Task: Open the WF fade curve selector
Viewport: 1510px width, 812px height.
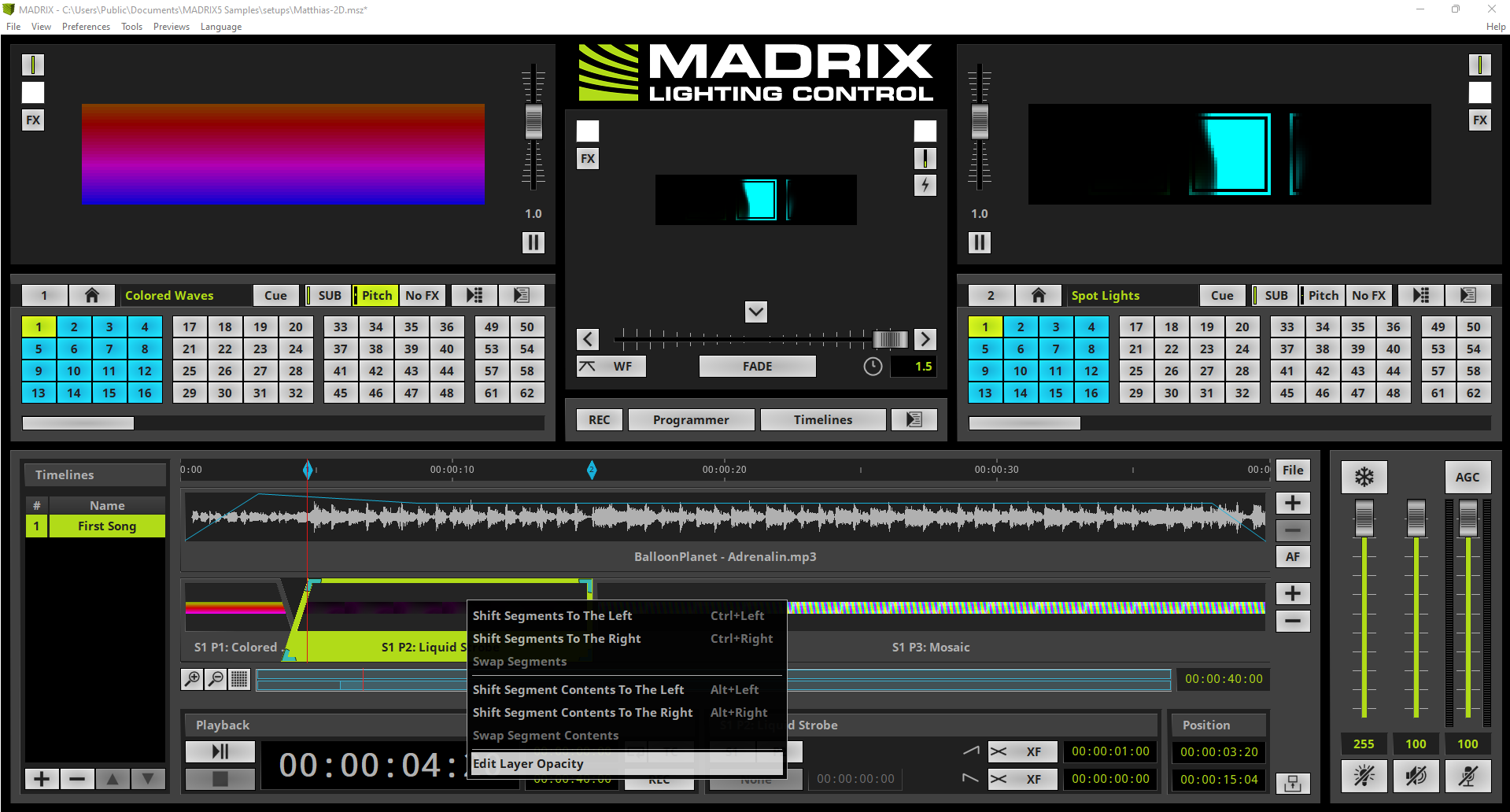Action: [x=611, y=367]
